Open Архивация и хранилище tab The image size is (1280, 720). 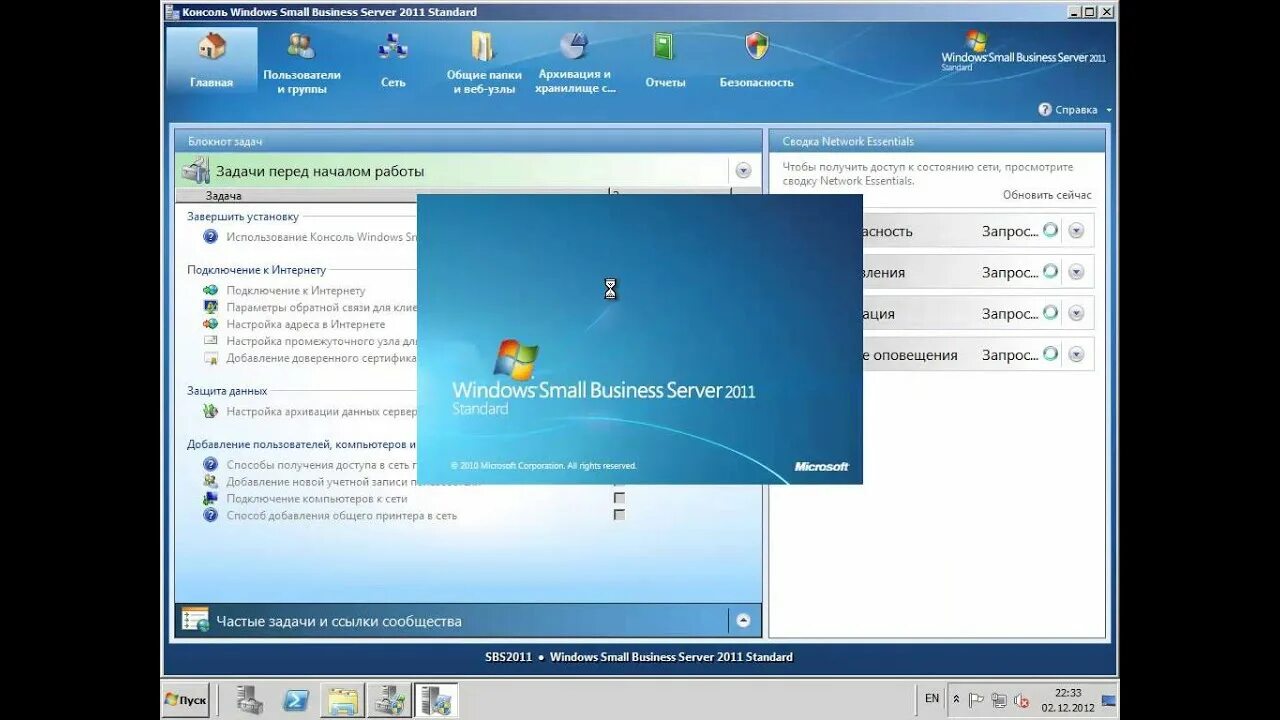[x=575, y=62]
